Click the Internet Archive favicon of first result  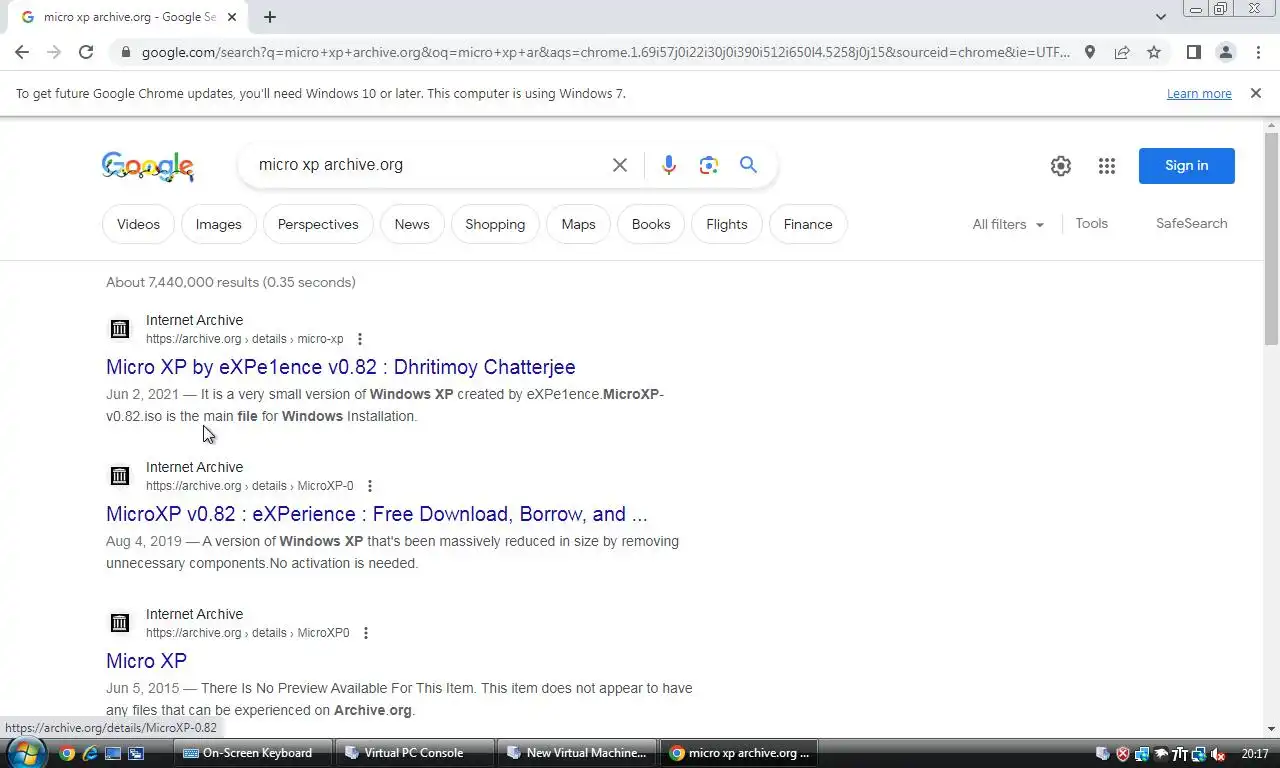coord(120,329)
